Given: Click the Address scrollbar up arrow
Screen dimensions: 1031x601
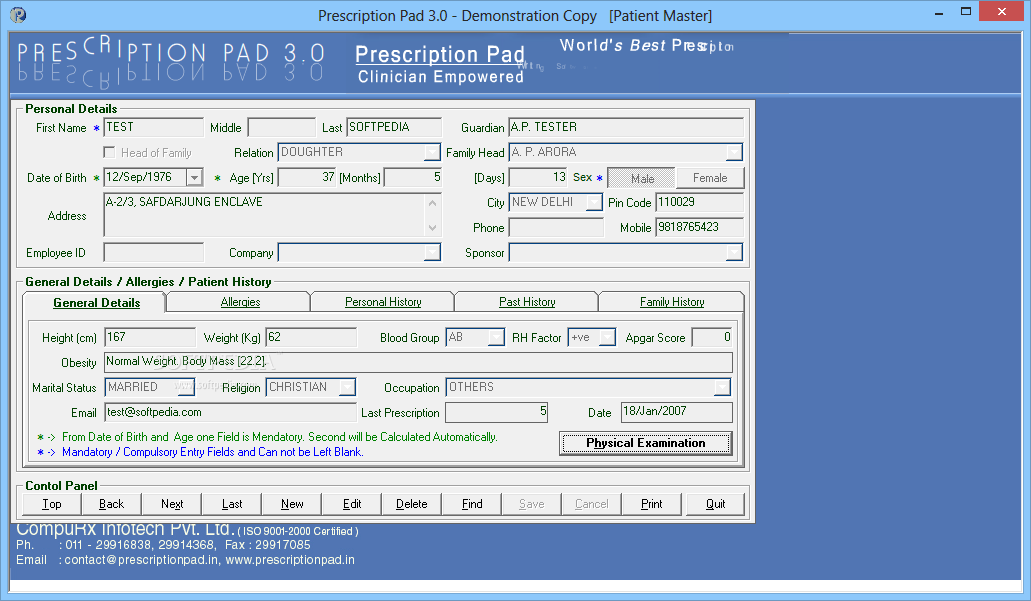Looking at the screenshot, I should [432, 203].
